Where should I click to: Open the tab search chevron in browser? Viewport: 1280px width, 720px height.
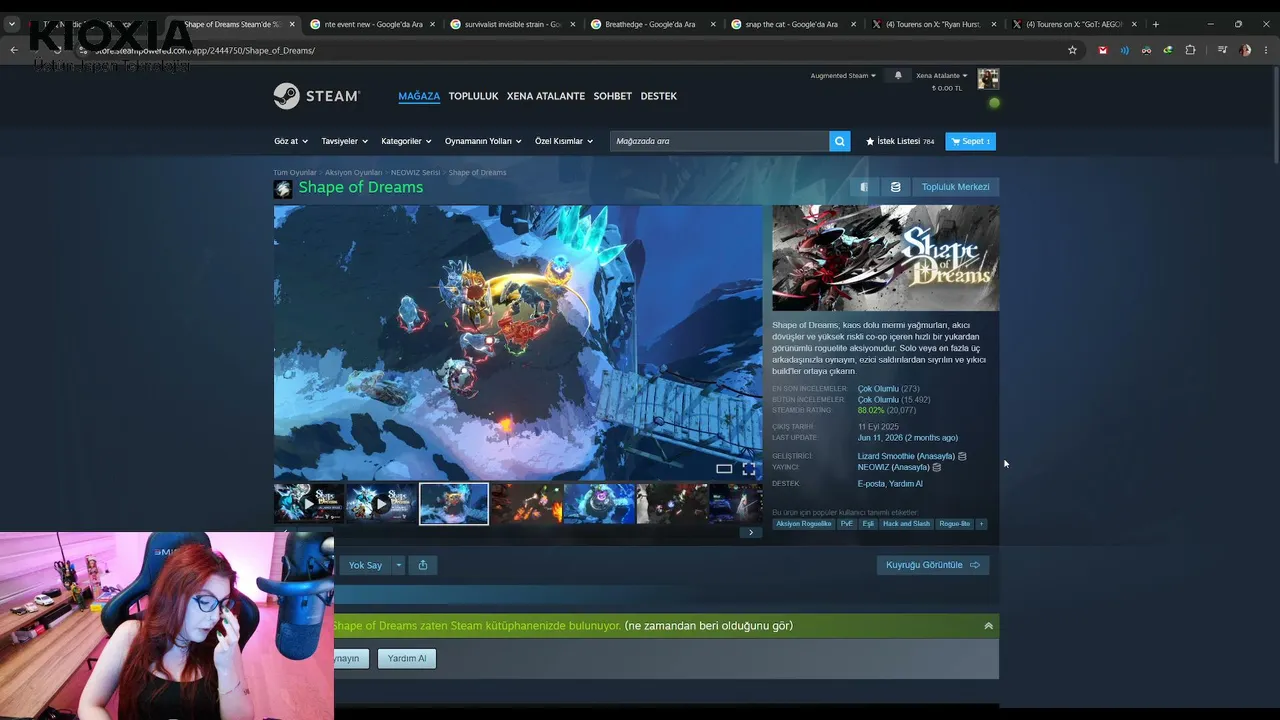click(x=12, y=24)
